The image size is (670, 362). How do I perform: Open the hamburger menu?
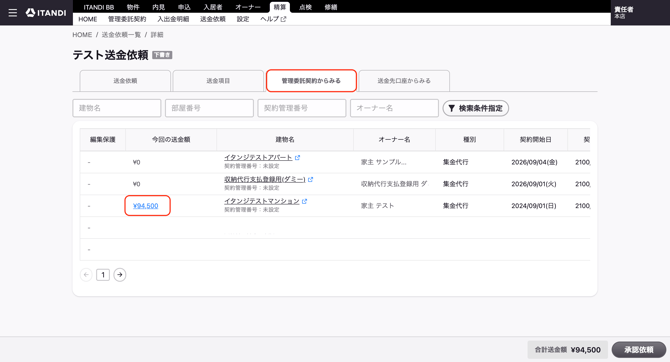[x=13, y=13]
